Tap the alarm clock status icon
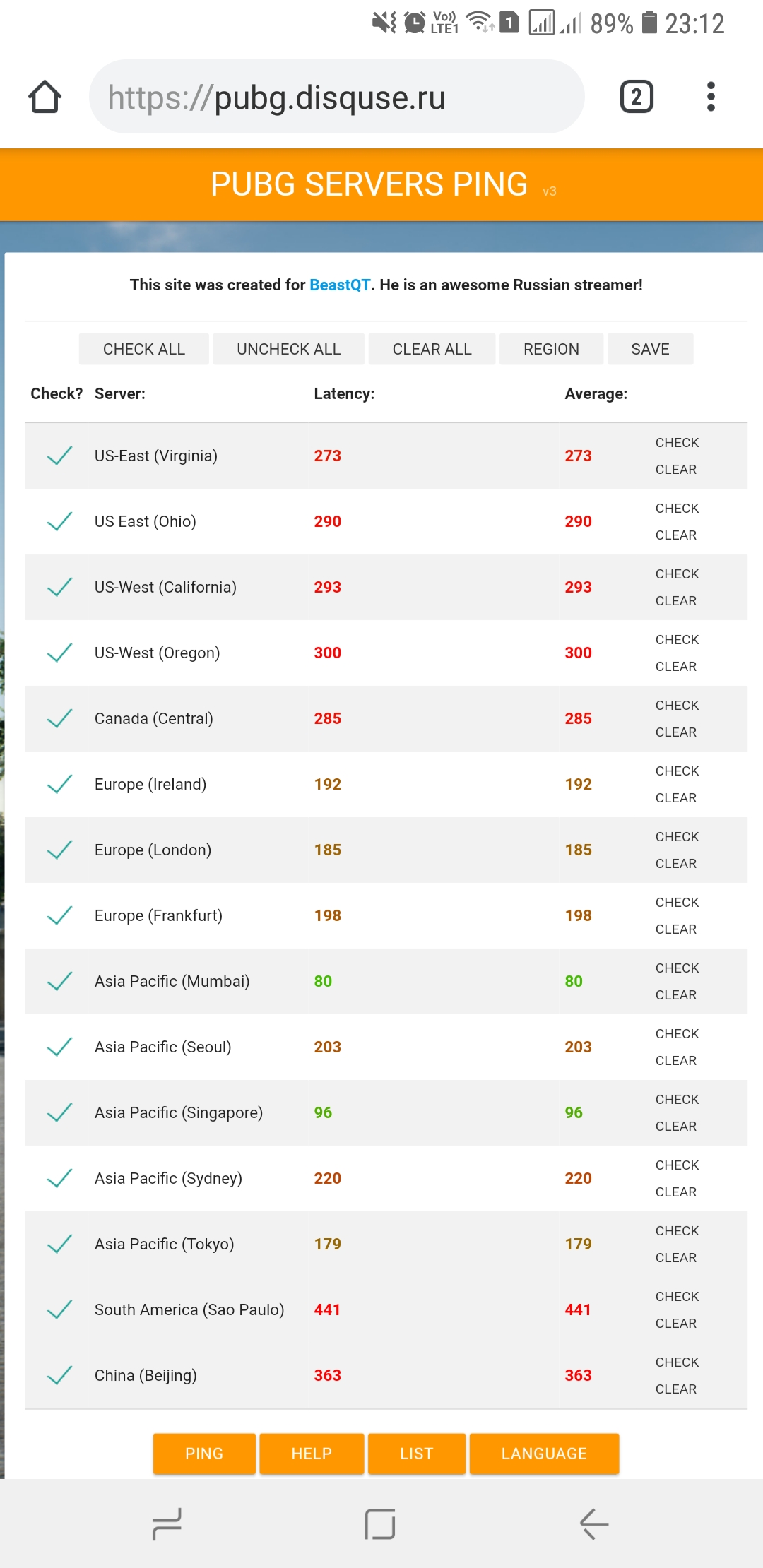763x1568 pixels. coord(415,23)
